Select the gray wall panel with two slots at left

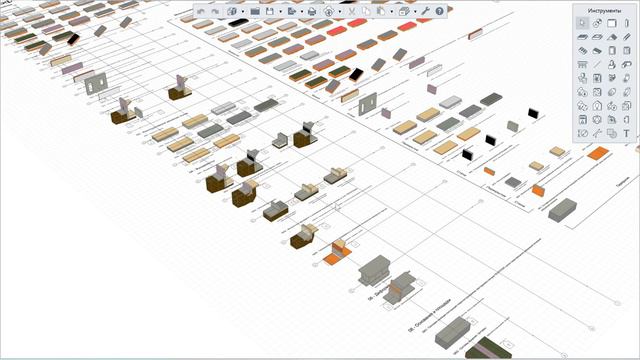(x=96, y=84)
